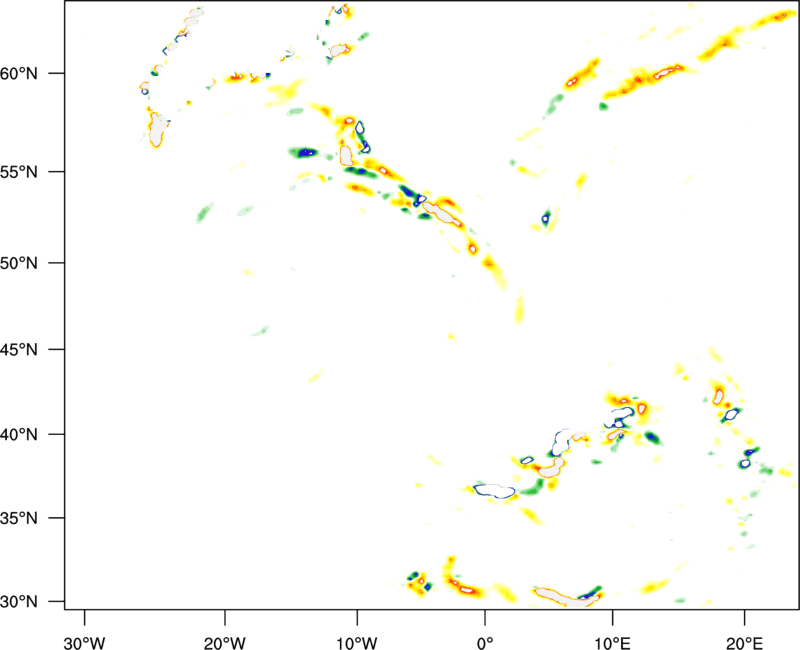Image resolution: width=800 pixels, height=650 pixels.
Task: Click the light green blob near 52°N 21°W
Action: (x=204, y=212)
